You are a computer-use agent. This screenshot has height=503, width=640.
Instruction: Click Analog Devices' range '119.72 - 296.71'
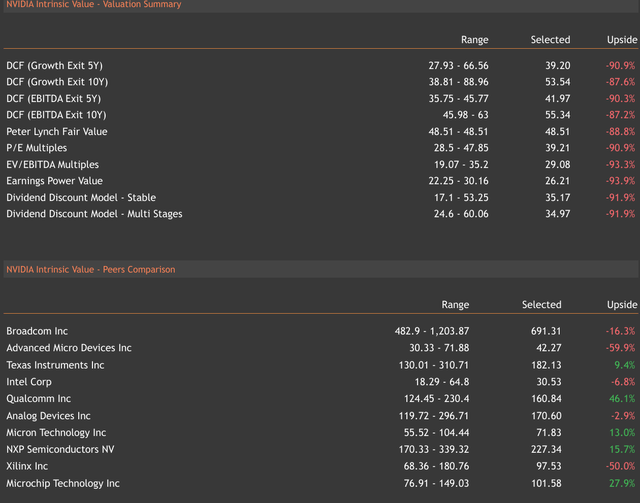(x=434, y=416)
